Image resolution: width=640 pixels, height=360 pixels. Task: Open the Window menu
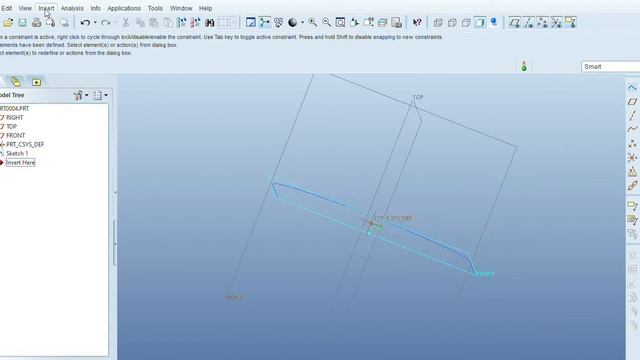[x=181, y=8]
